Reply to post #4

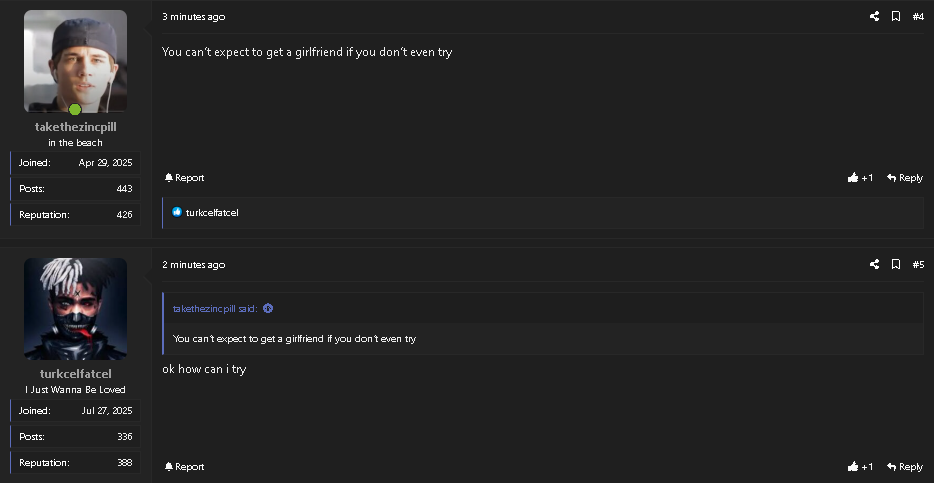(x=905, y=177)
